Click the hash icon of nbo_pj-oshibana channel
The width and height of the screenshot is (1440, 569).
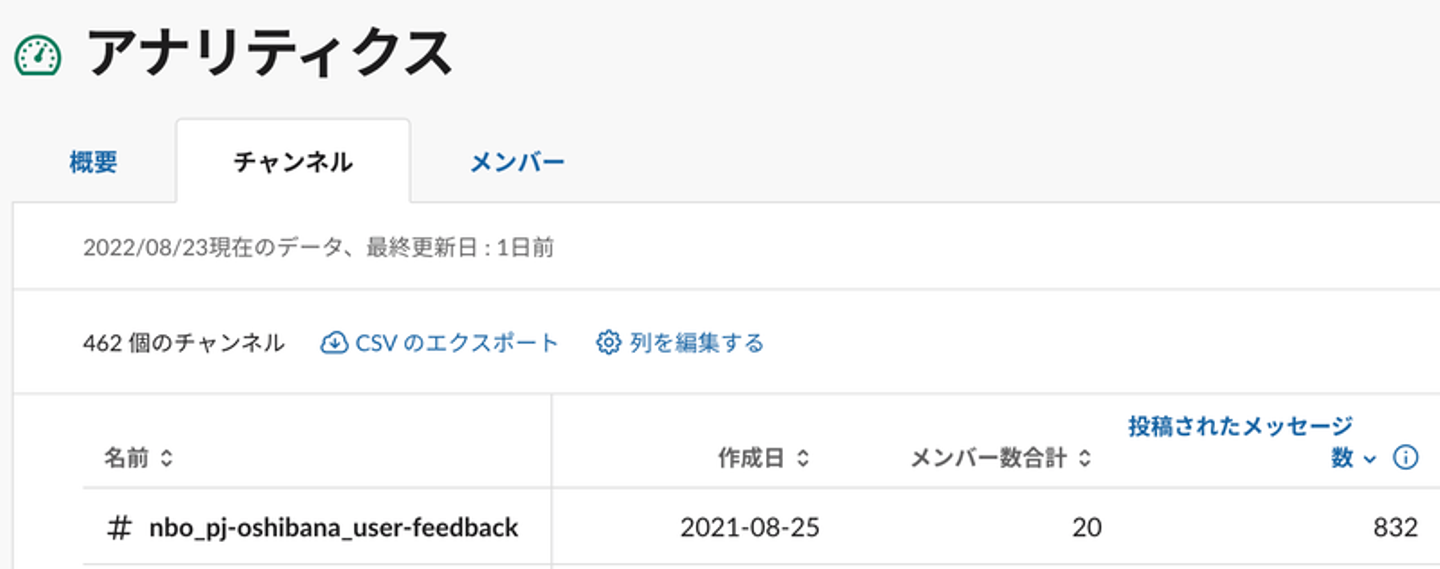point(119,528)
